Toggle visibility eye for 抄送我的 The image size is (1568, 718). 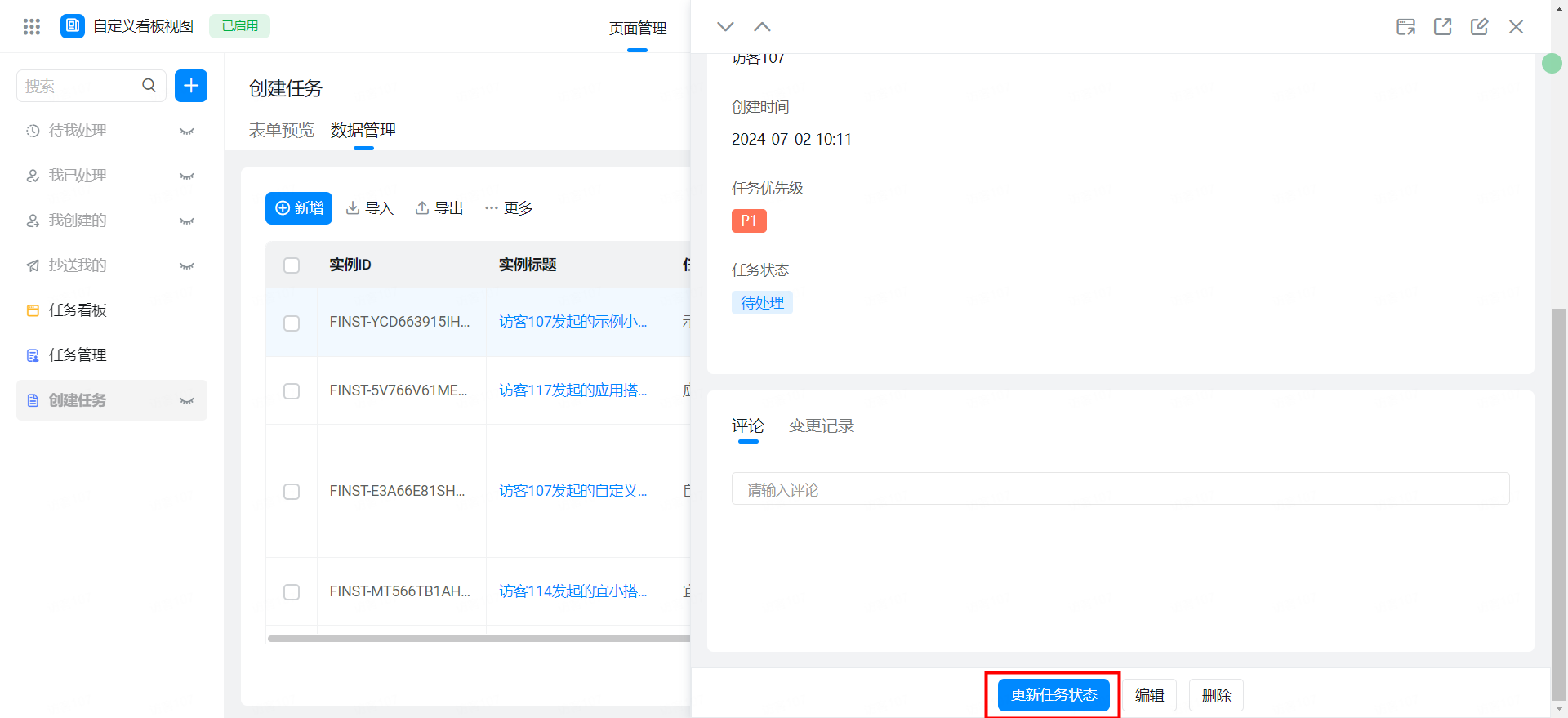tap(187, 266)
